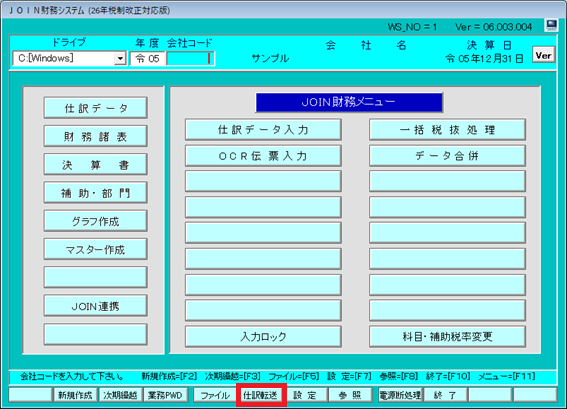Image resolution: width=567 pixels, height=409 pixels.
Task: Open the 仕訳データ category
Action: 95,108
